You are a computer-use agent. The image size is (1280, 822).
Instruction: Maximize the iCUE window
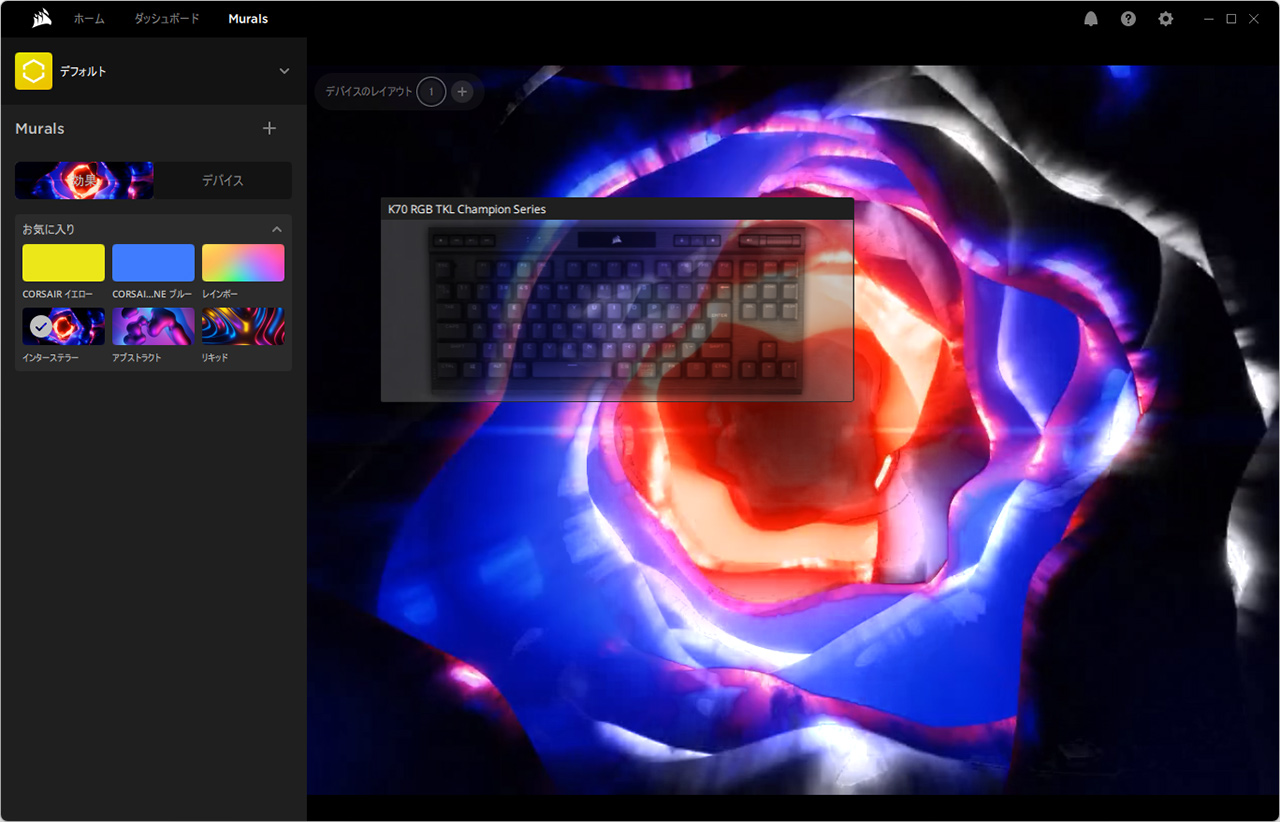tap(1231, 18)
